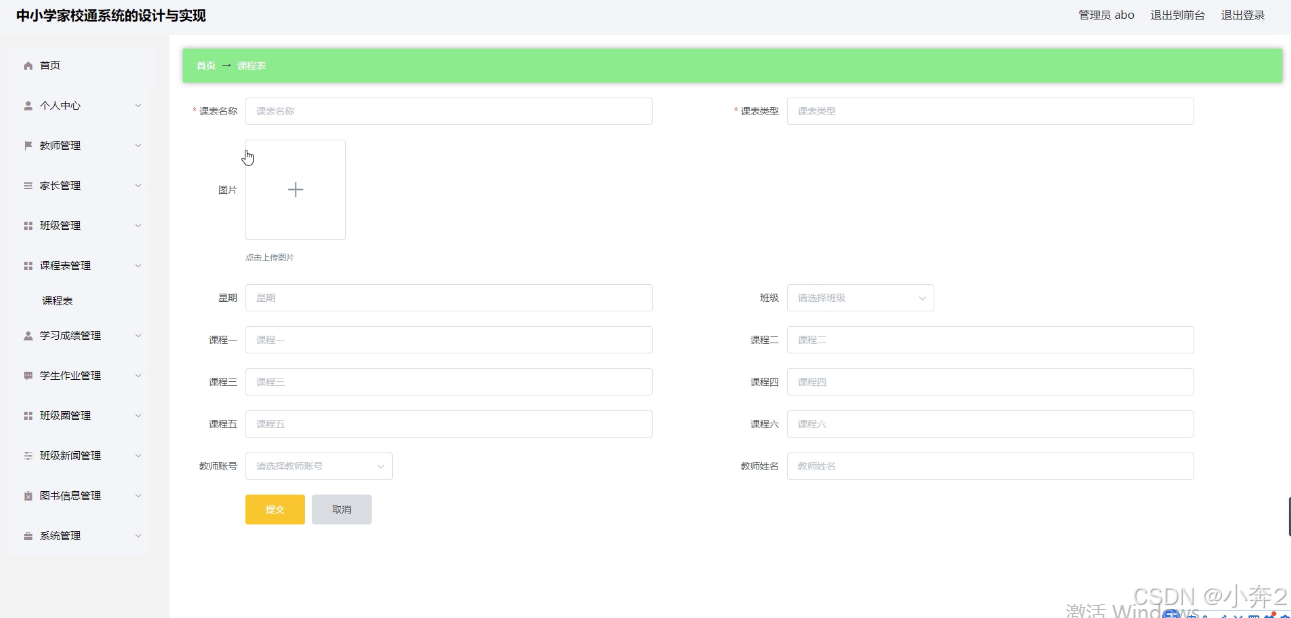
Task: Click the 退出登录 logout link
Action: click(1243, 15)
